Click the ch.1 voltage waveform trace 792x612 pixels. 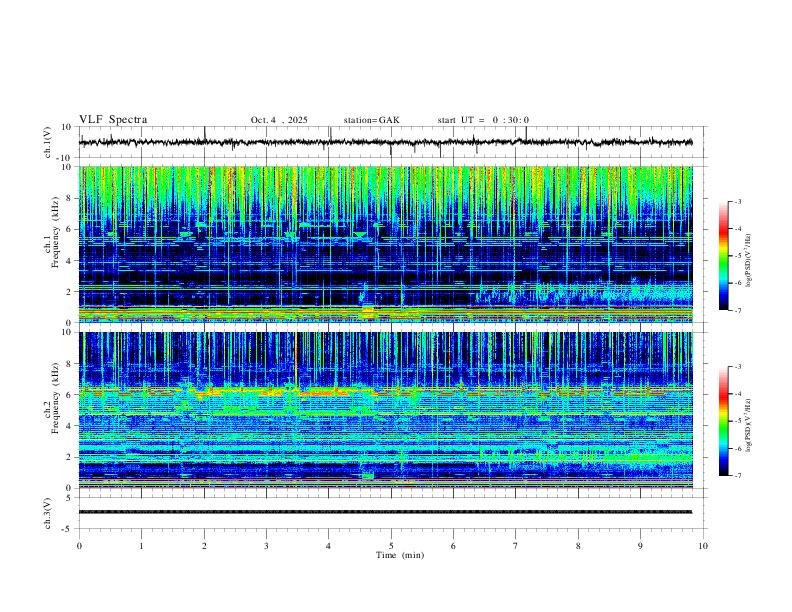point(385,142)
